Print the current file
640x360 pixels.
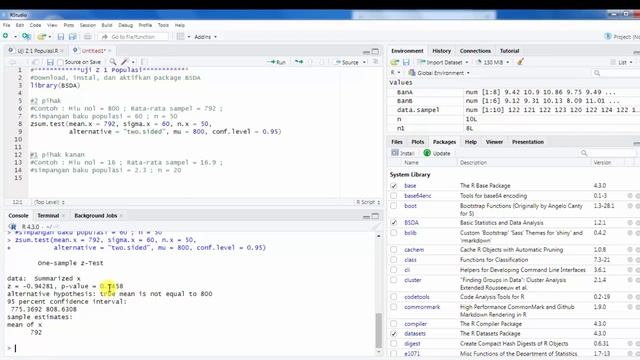(87, 37)
